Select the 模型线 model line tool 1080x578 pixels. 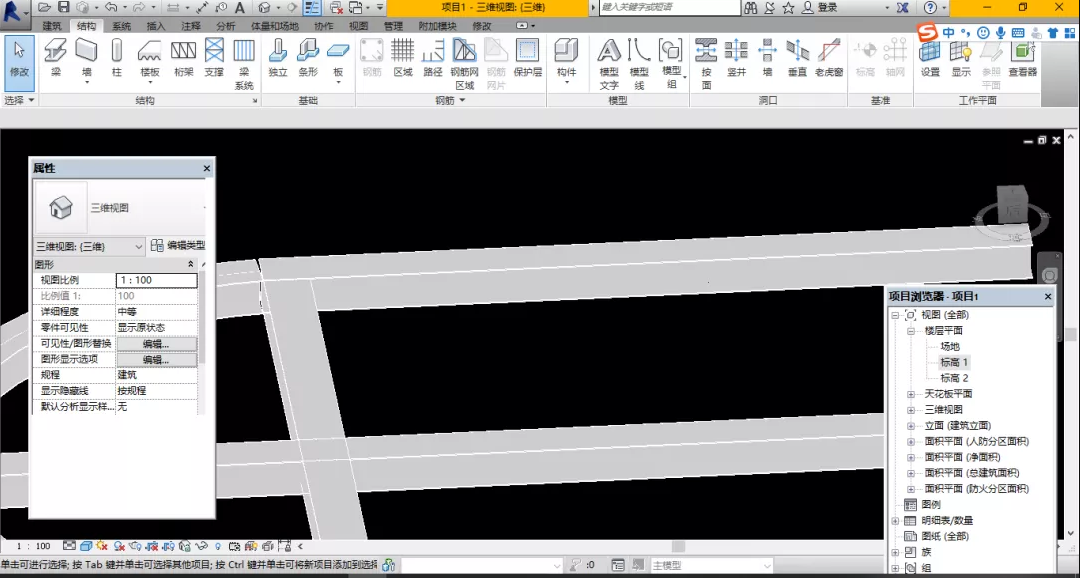point(639,64)
